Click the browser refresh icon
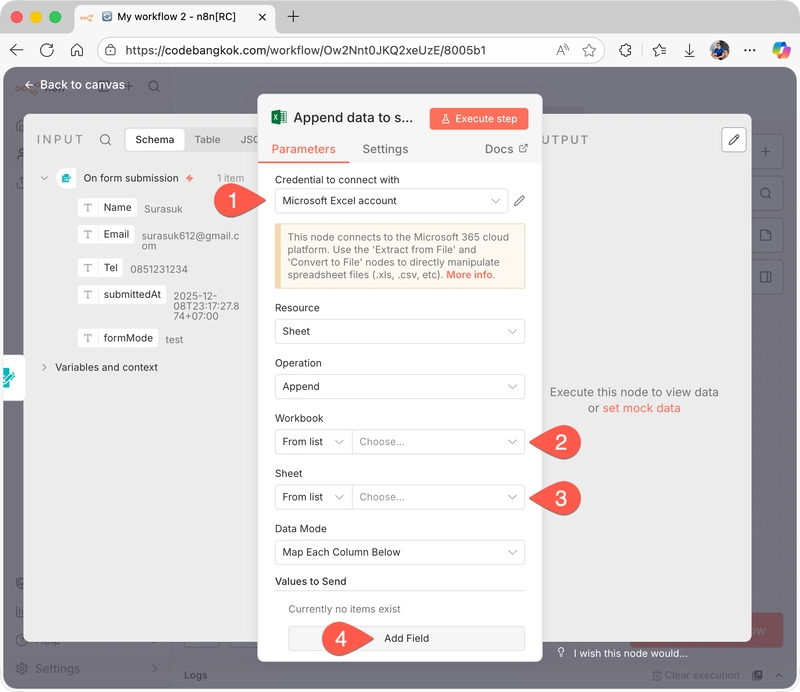 click(x=47, y=50)
